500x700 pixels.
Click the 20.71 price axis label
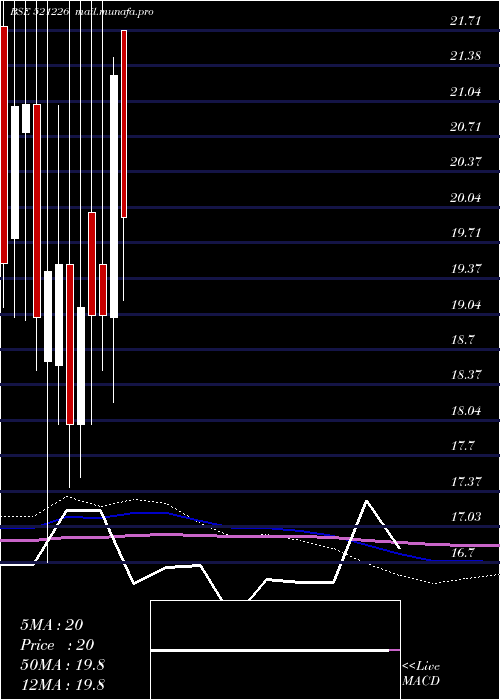[466, 127]
